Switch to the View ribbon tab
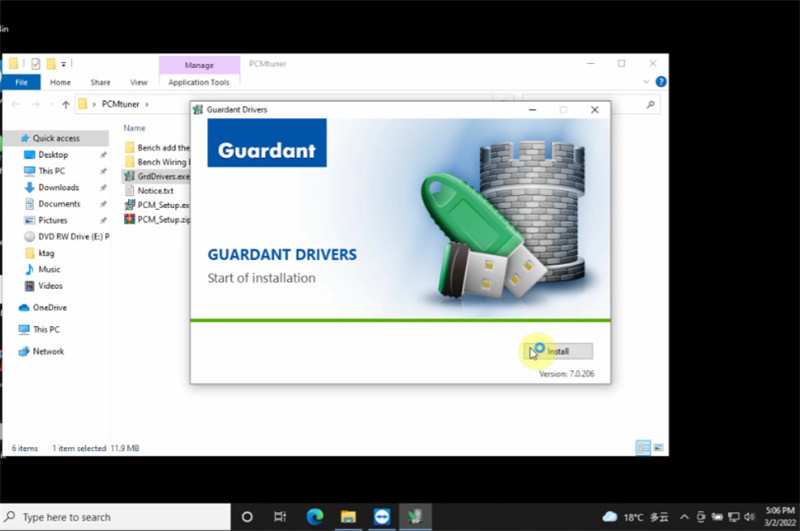Viewport: 800px width, 531px height. point(138,82)
